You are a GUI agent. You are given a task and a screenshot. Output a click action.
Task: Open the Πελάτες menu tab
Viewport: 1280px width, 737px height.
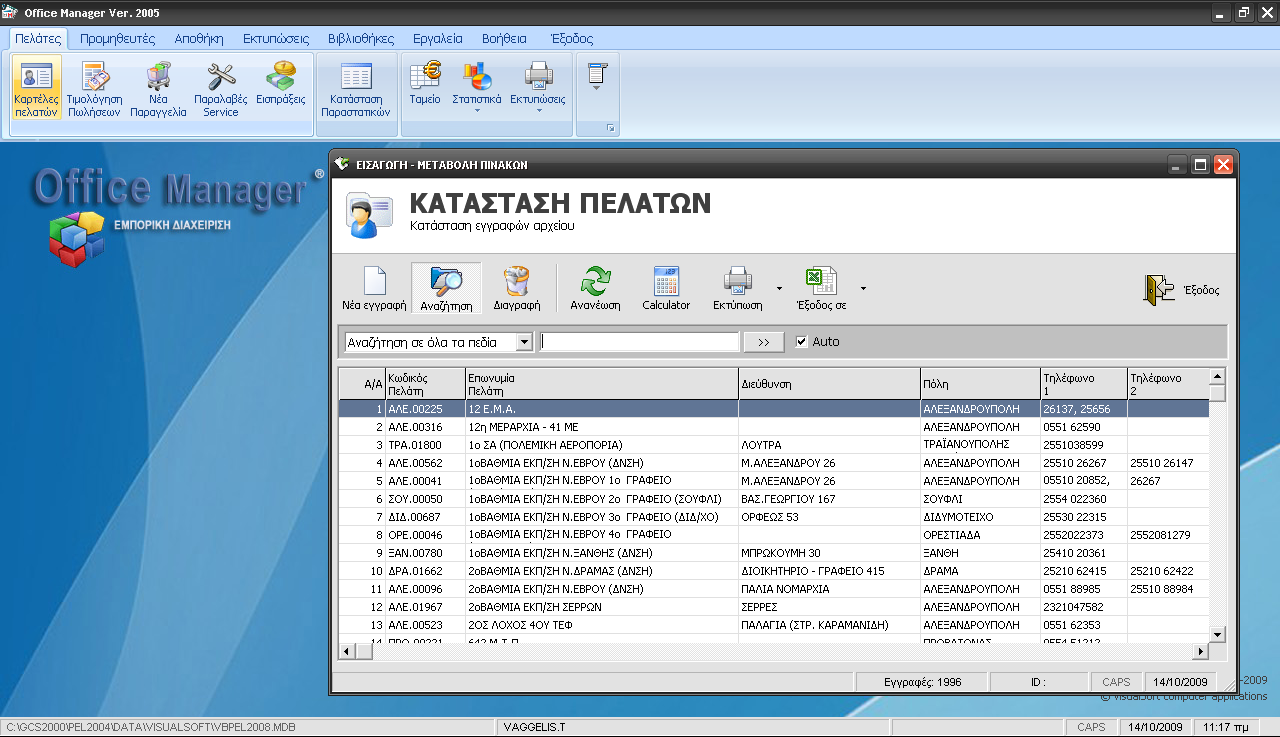[x=39, y=39]
